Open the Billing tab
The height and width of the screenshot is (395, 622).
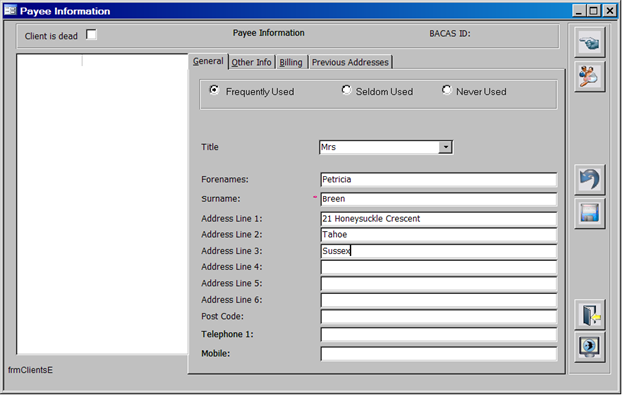click(x=291, y=62)
